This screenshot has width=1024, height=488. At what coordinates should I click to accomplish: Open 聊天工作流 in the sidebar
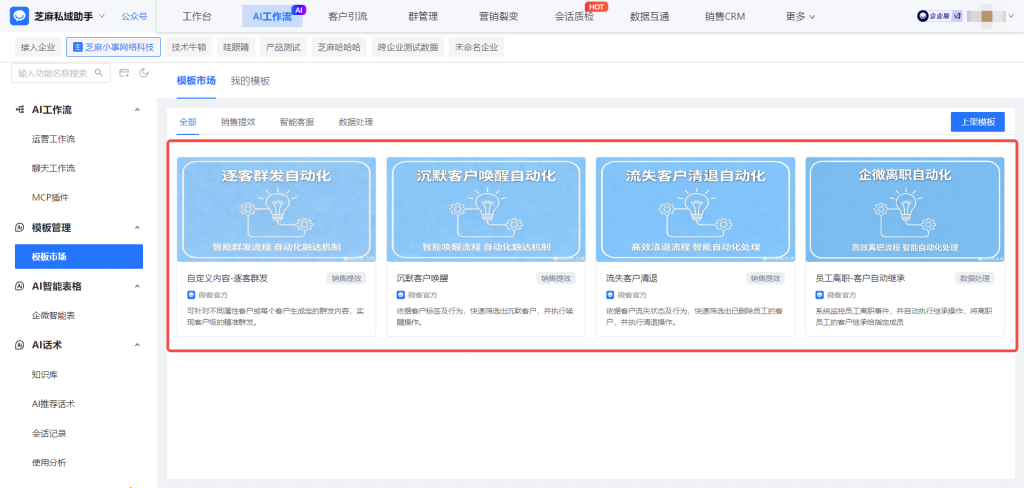[54, 168]
